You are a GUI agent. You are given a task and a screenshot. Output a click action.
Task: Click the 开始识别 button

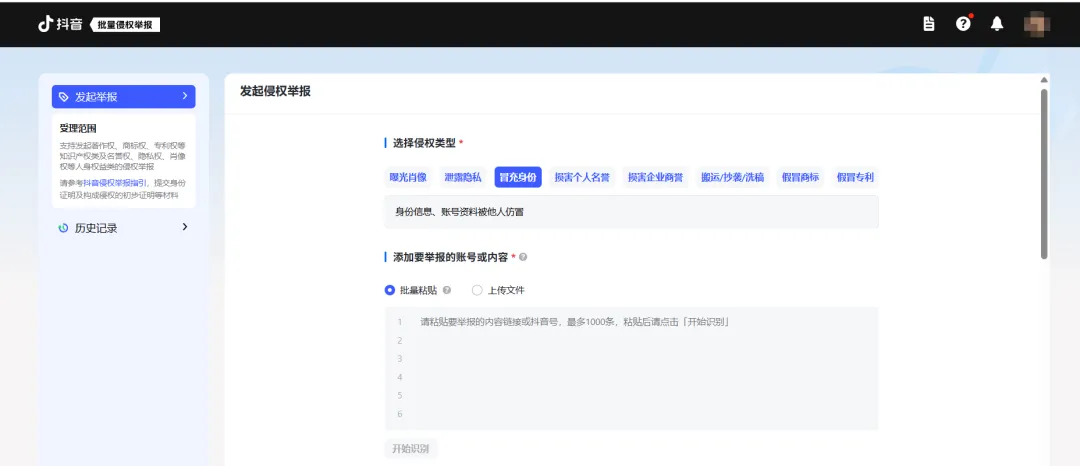411,449
